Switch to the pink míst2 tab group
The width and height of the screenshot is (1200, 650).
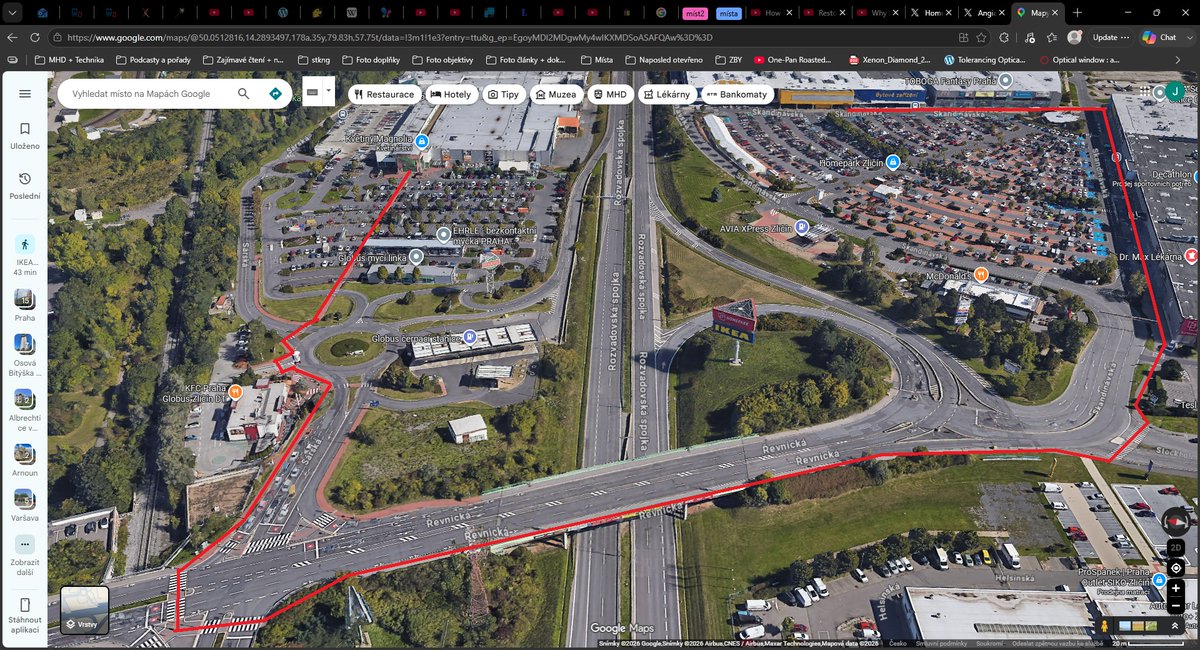pos(695,13)
